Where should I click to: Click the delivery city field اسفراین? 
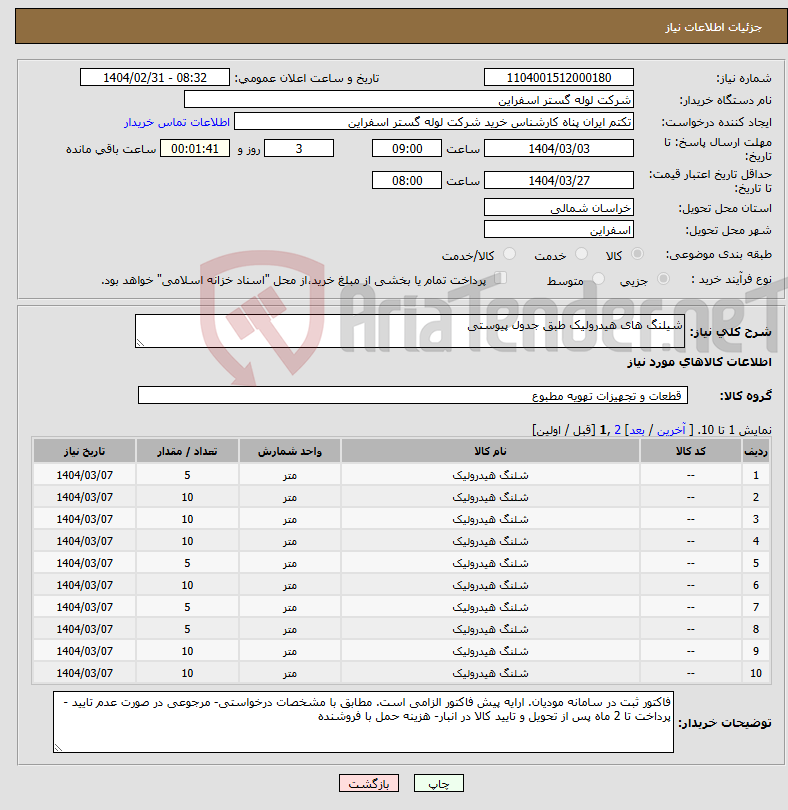click(x=559, y=230)
